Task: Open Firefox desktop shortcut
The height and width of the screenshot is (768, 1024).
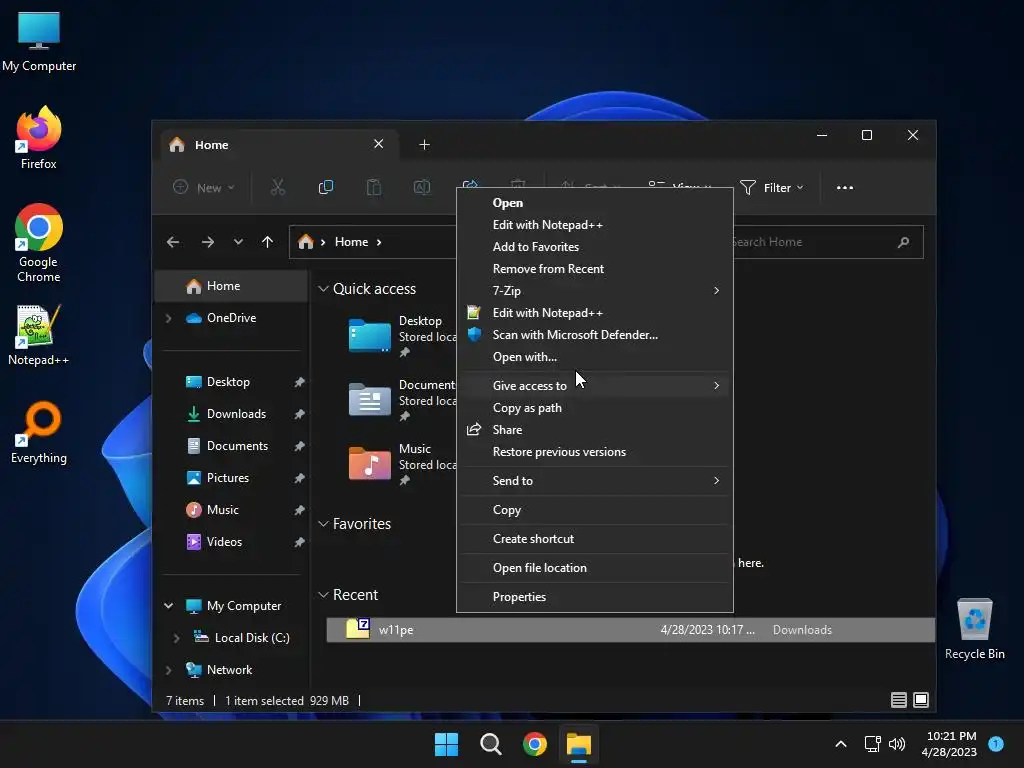Action: tap(39, 138)
